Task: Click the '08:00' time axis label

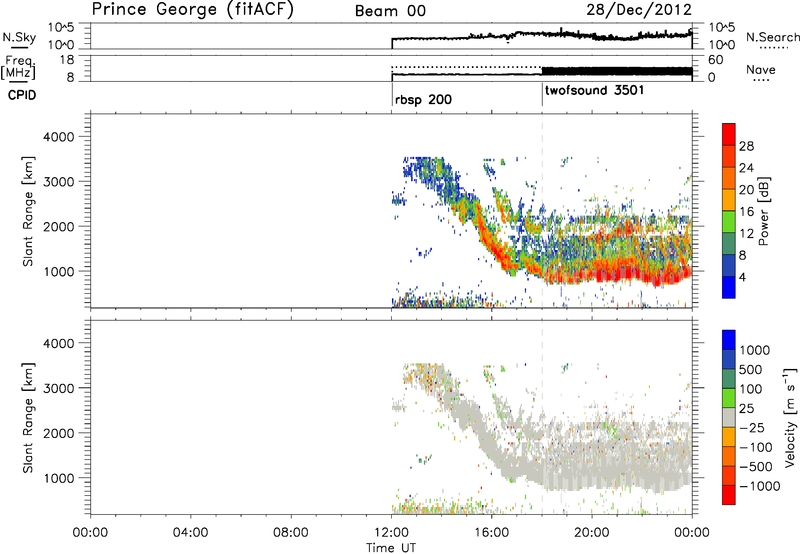Action: click(x=291, y=533)
